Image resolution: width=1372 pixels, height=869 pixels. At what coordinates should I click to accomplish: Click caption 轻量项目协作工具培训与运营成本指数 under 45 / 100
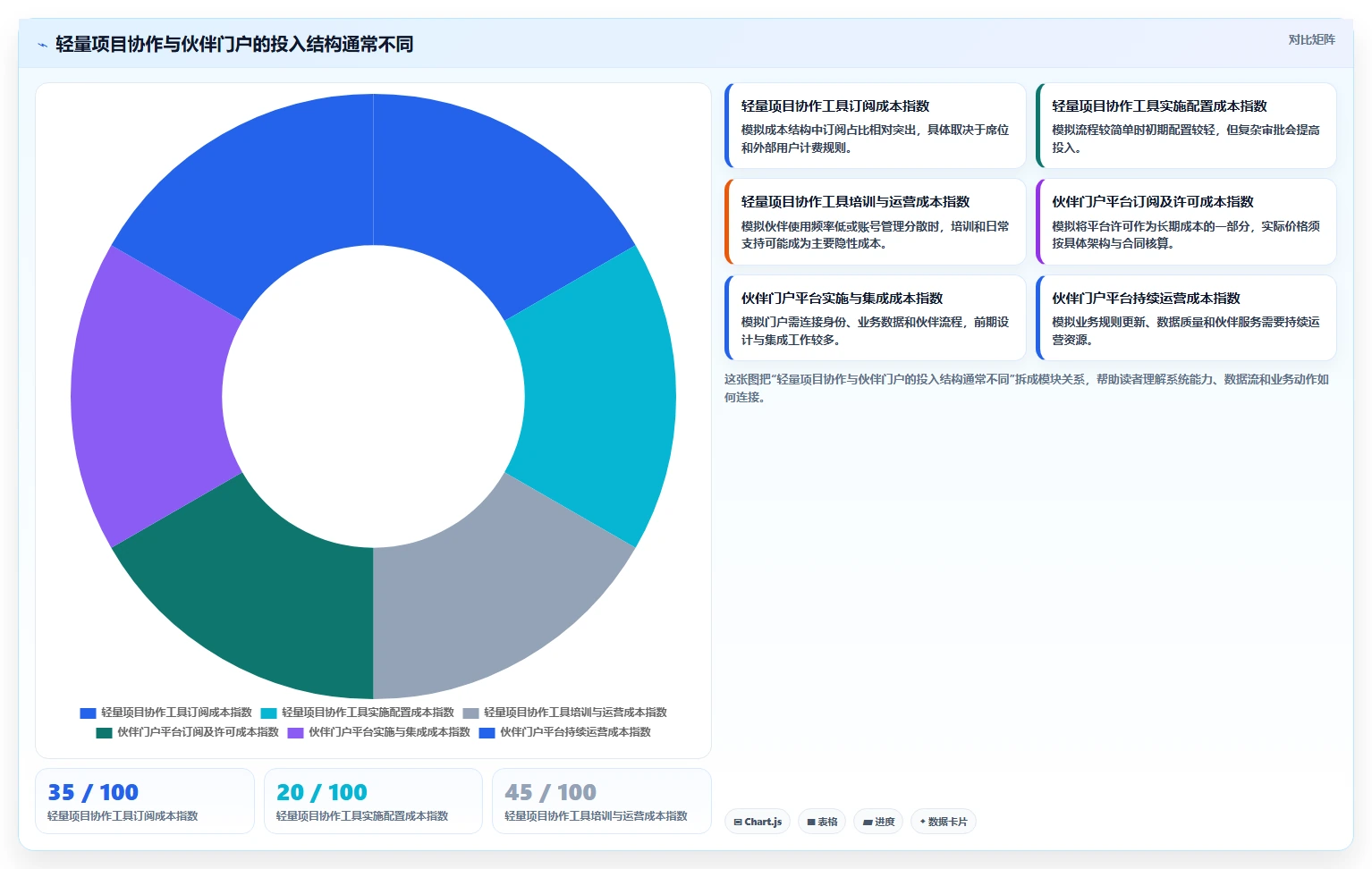point(596,816)
